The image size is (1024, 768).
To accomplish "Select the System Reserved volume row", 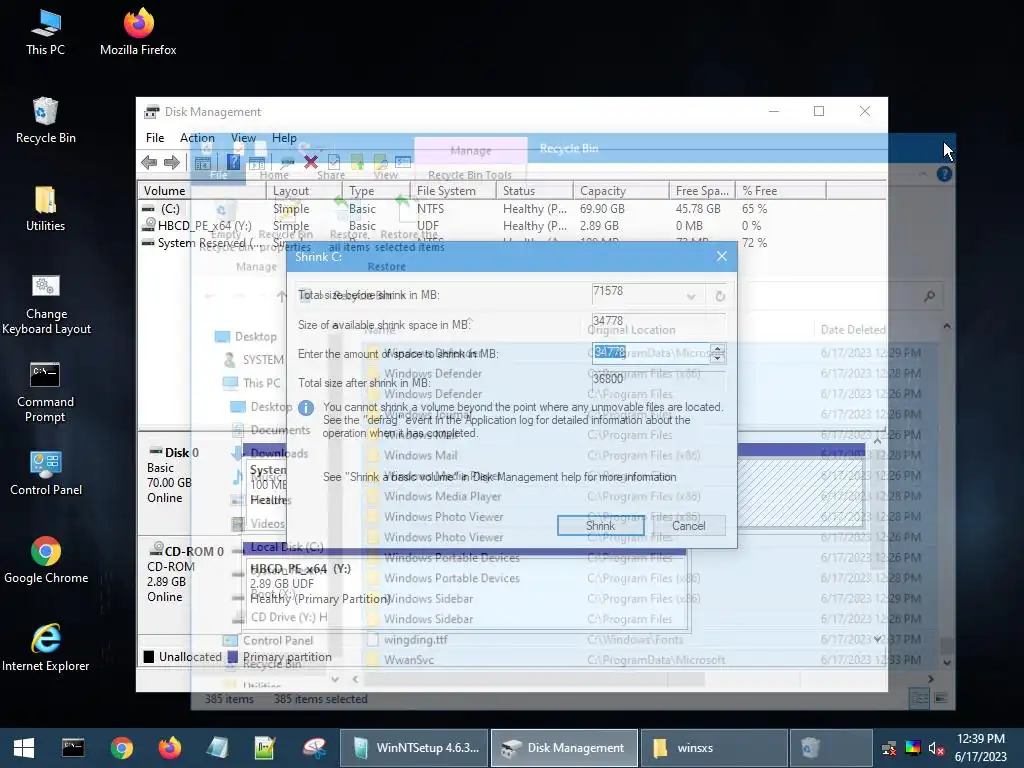I will [511, 242].
